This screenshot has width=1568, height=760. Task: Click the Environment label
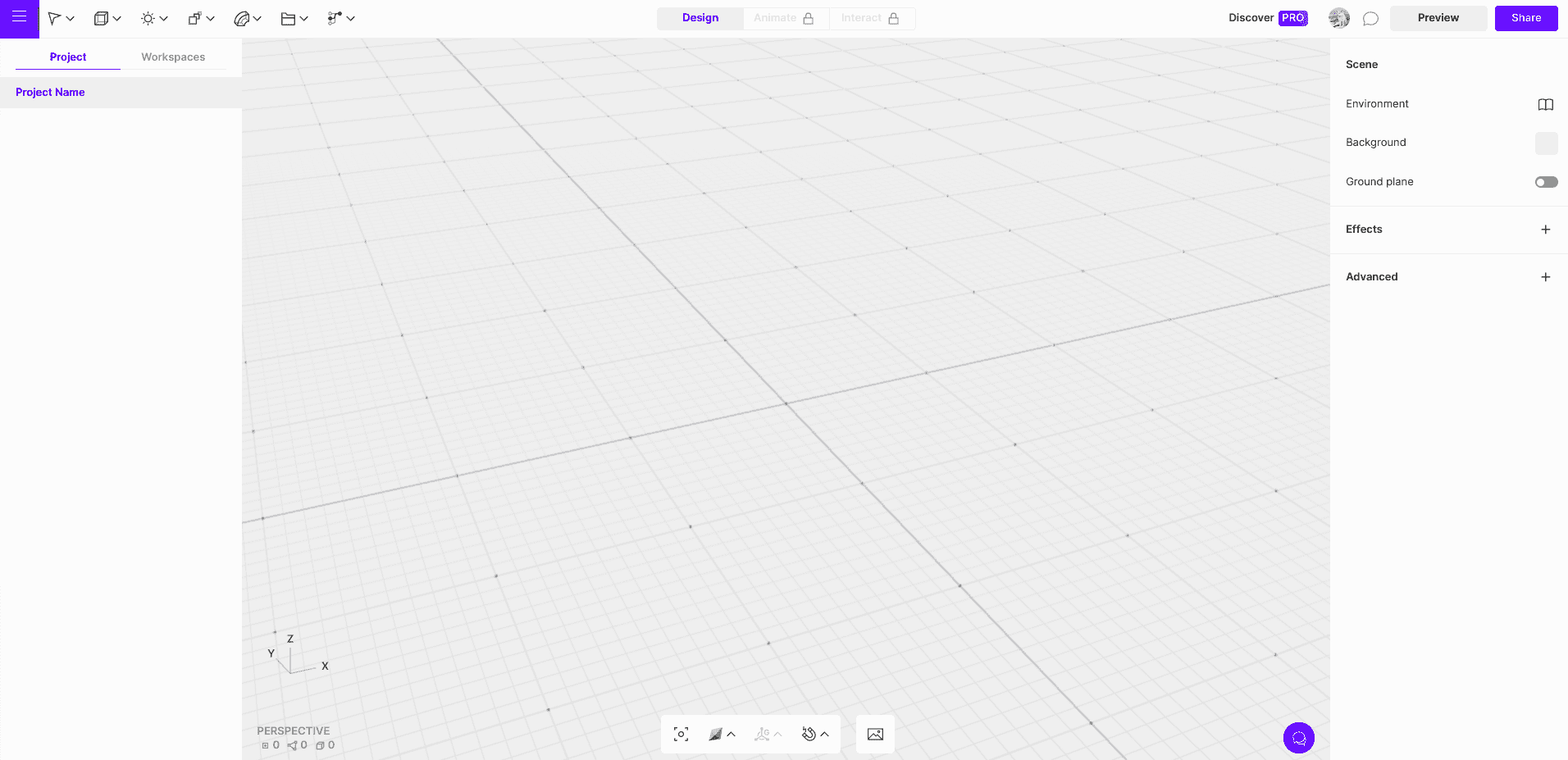click(1377, 104)
